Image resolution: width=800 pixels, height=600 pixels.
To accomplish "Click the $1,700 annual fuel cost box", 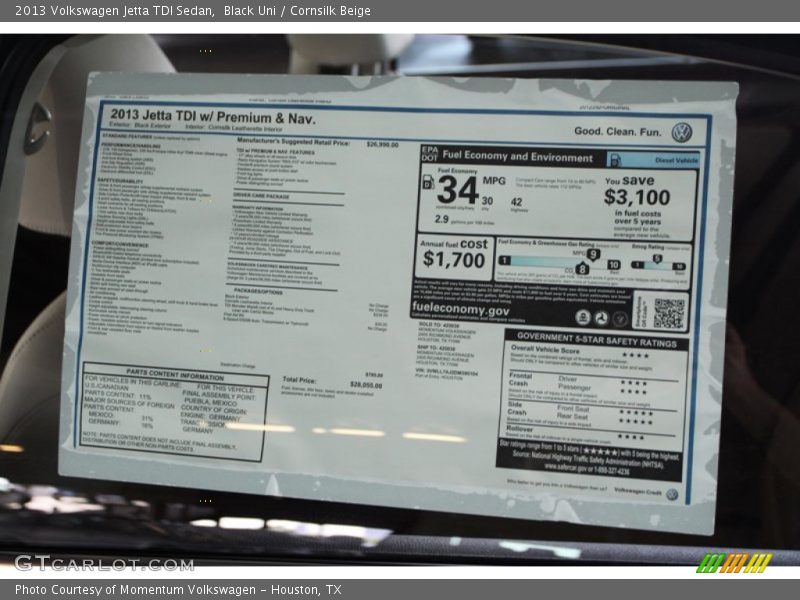I will coord(454,257).
